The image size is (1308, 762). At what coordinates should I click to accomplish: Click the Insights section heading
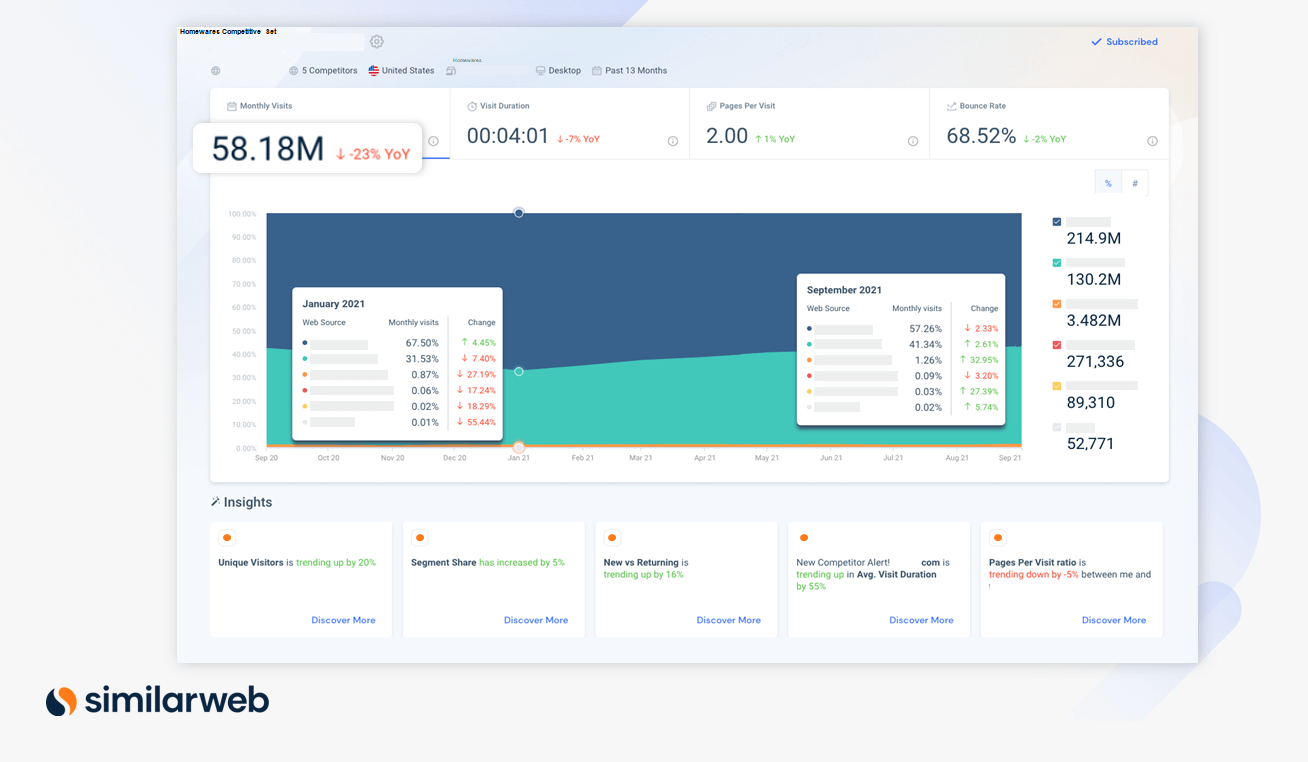pyautogui.click(x=248, y=502)
